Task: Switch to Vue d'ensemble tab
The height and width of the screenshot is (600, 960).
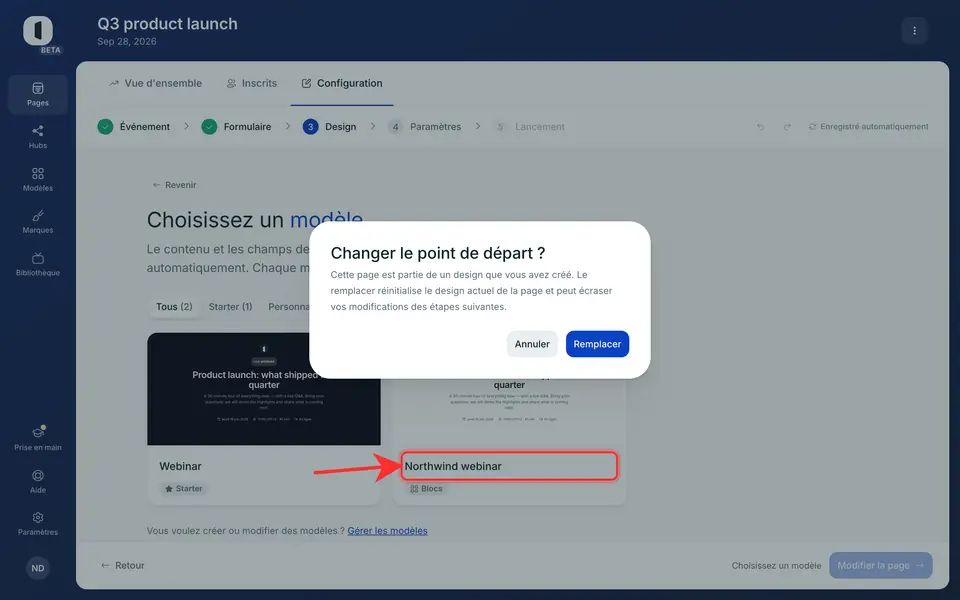Action: point(156,83)
